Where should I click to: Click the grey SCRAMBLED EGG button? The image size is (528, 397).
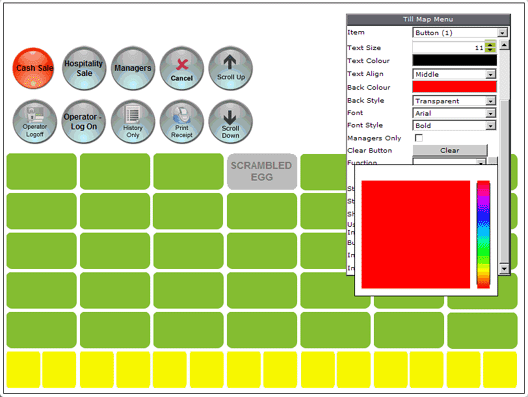[262, 171]
